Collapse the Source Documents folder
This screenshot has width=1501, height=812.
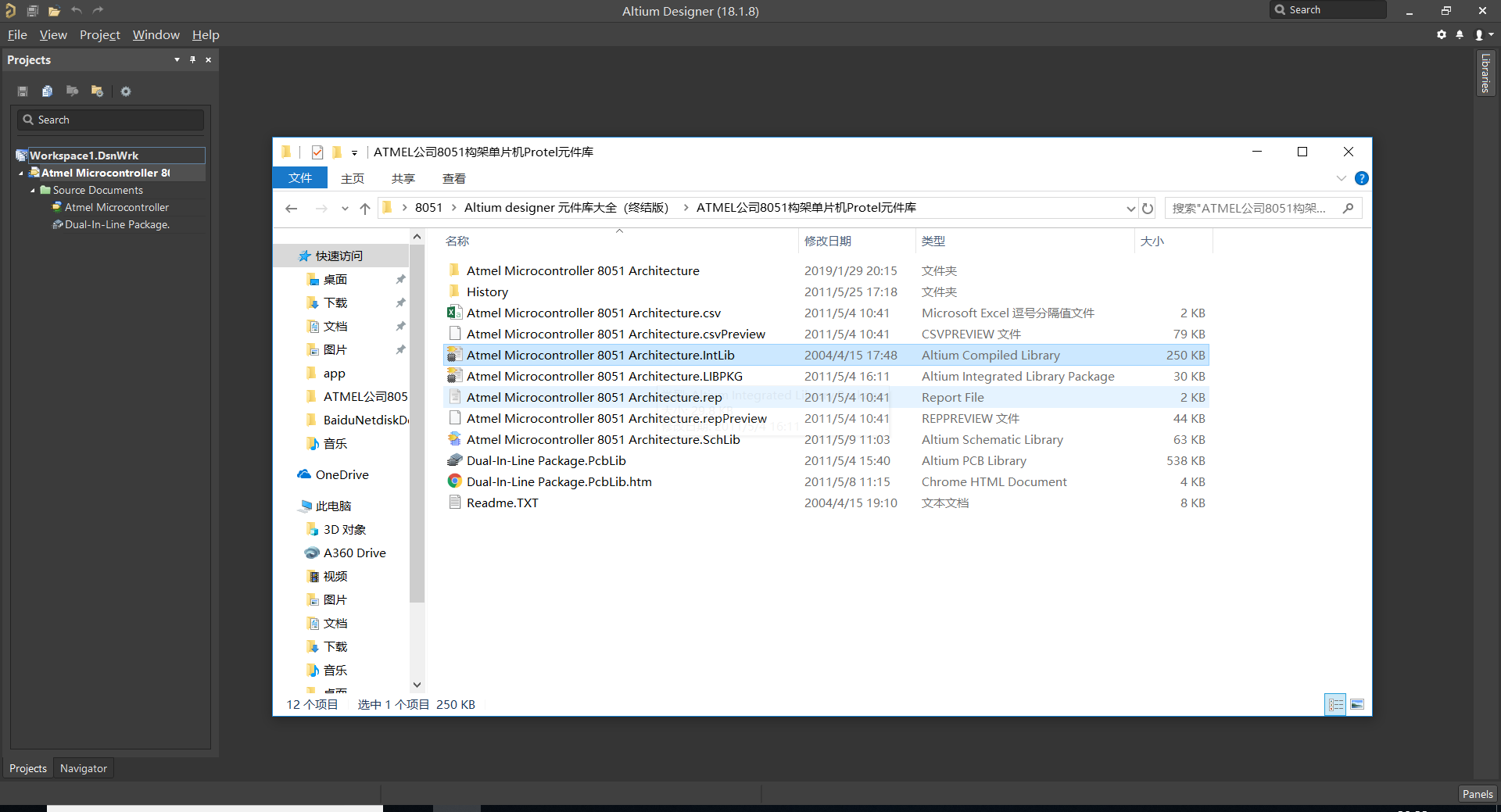pos(33,190)
